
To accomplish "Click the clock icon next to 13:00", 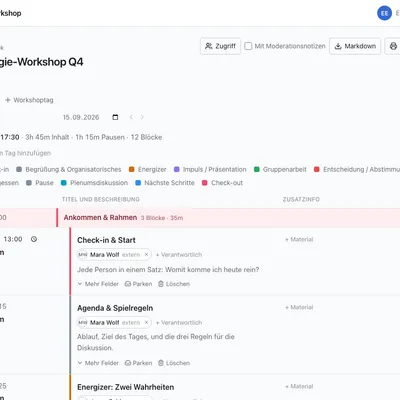I will [34, 239].
